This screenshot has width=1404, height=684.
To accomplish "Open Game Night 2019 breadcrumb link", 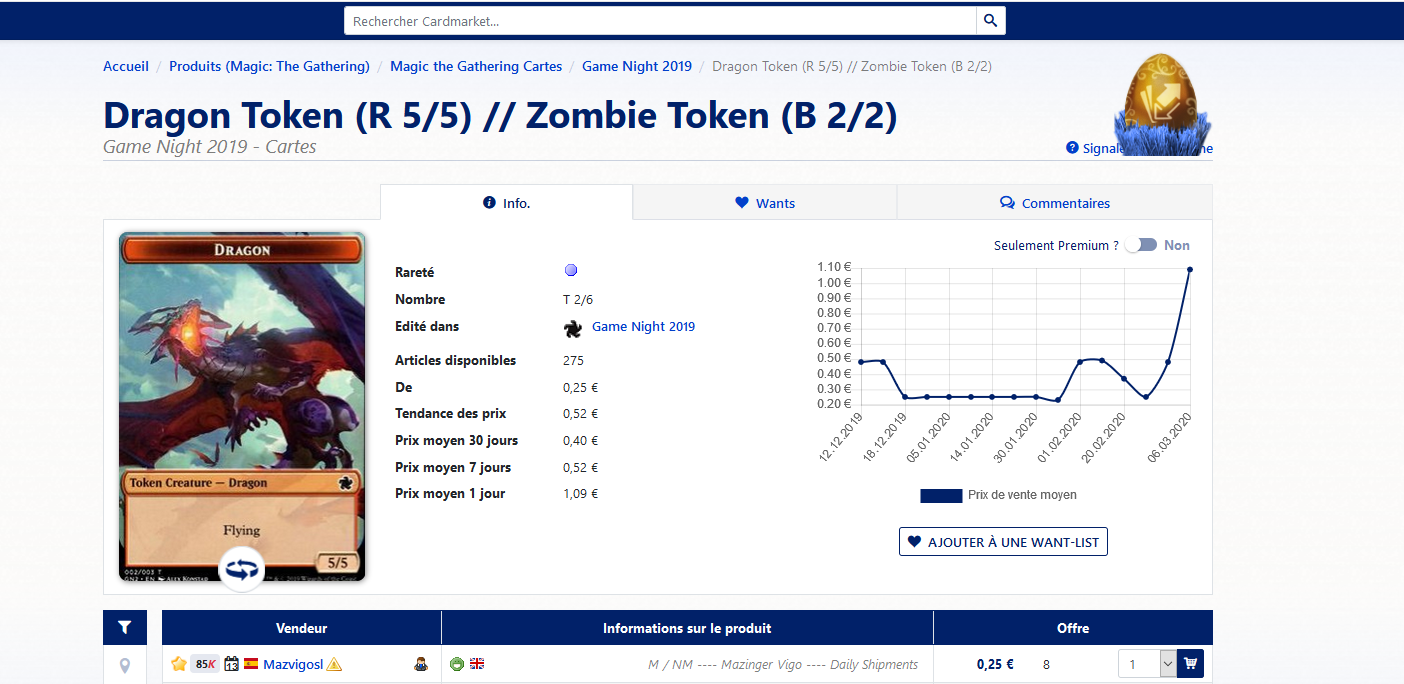I will pos(637,66).
